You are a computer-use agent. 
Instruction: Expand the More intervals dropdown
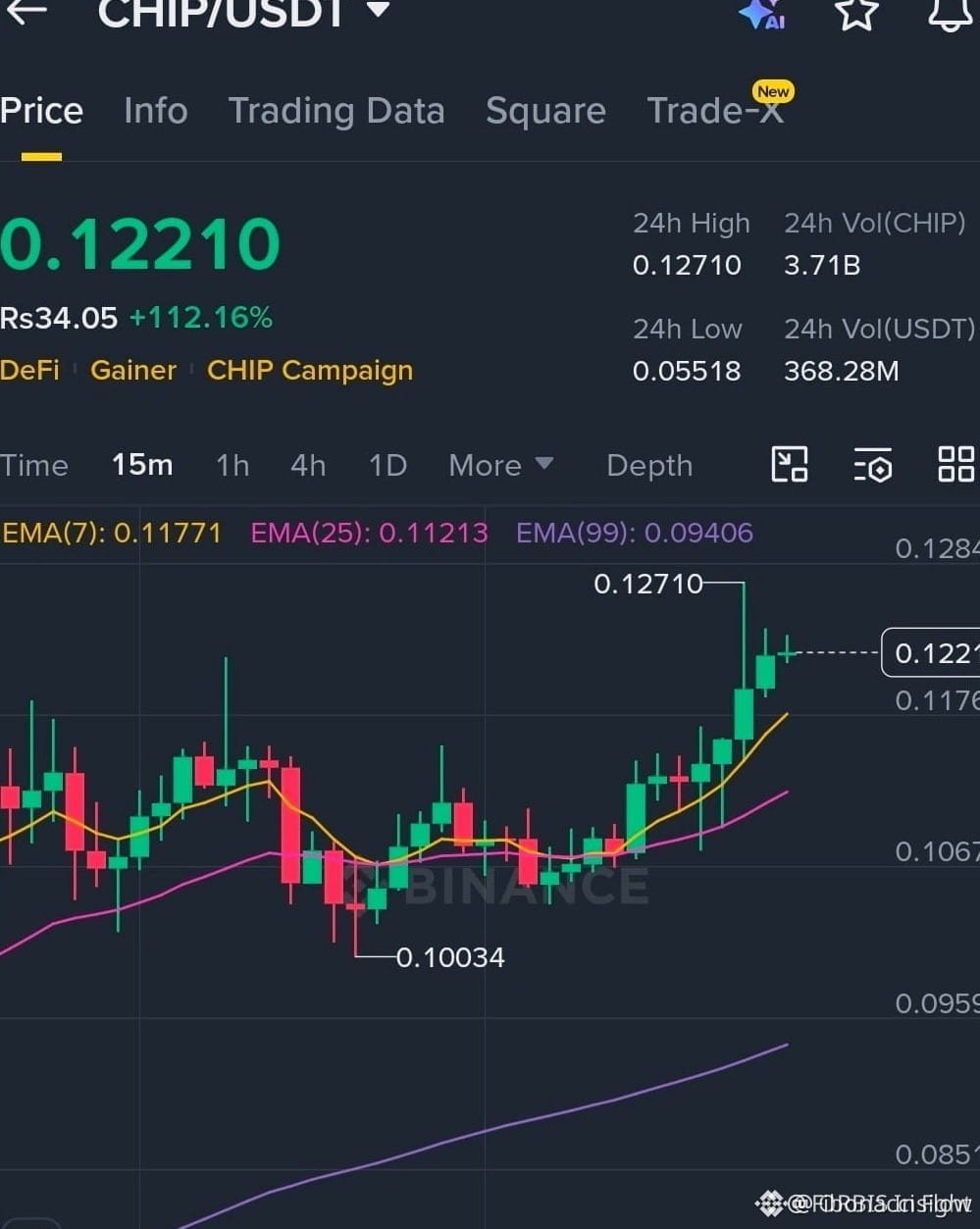[x=500, y=465]
